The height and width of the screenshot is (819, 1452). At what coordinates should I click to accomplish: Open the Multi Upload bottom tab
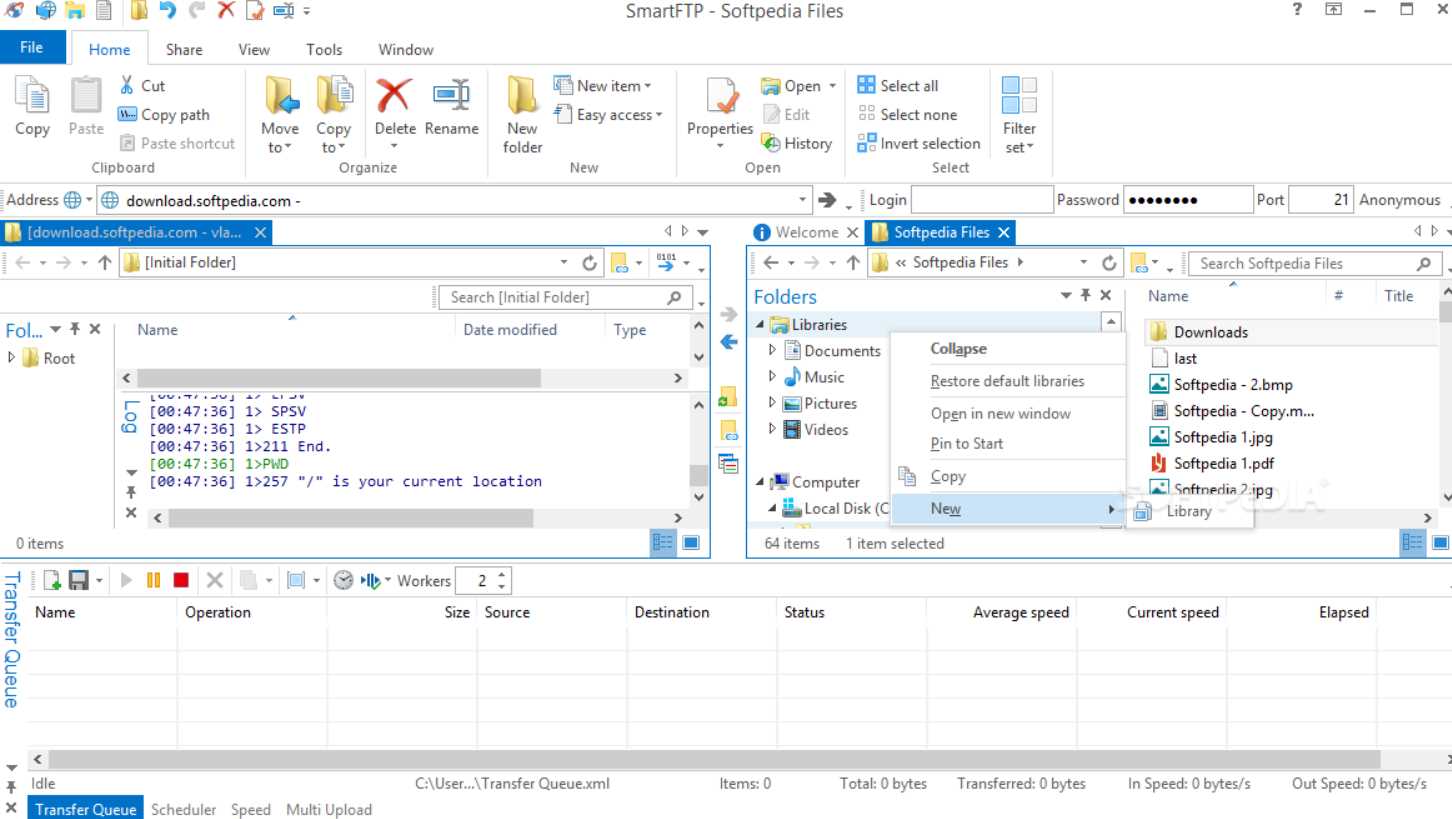coord(328,809)
